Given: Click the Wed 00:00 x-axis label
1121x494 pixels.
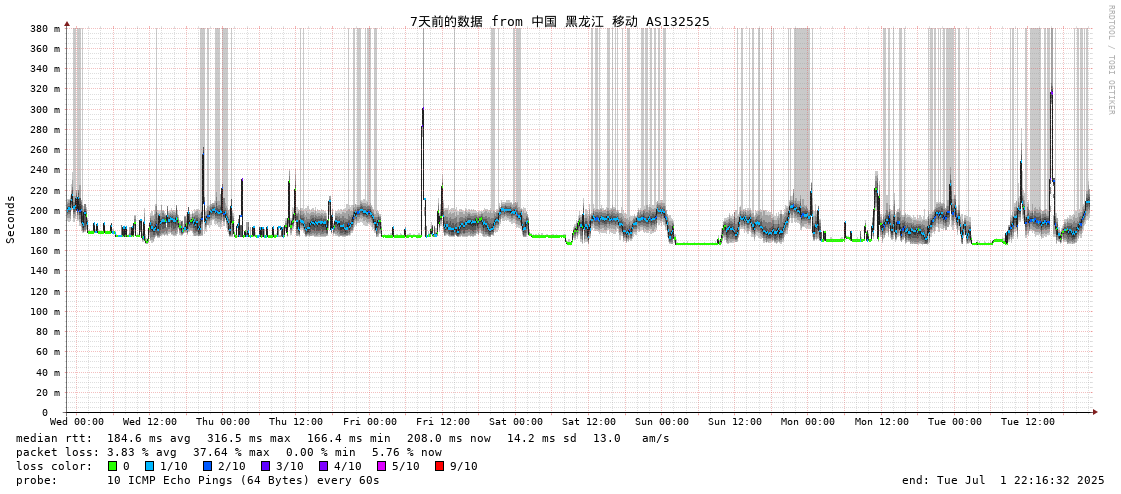Looking at the screenshot, I should (76, 422).
